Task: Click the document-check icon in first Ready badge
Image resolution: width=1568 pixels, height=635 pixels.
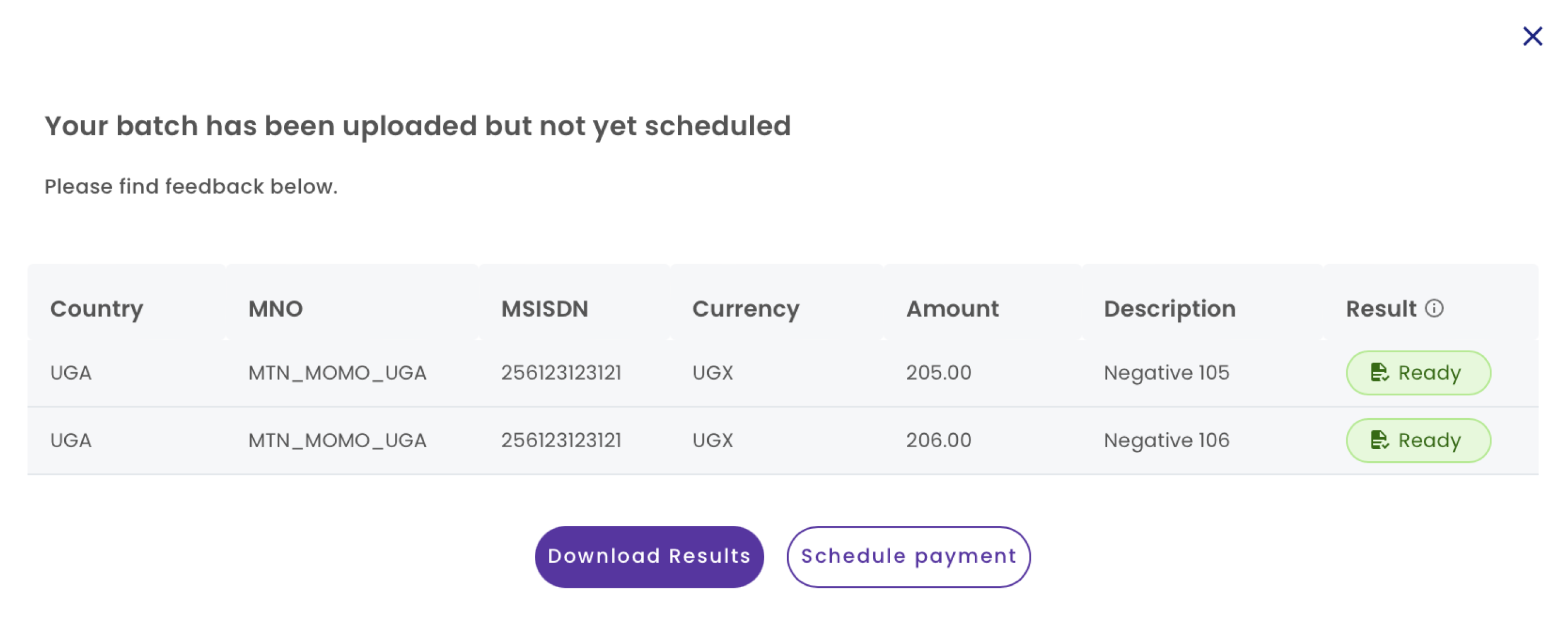Action: tap(1381, 373)
